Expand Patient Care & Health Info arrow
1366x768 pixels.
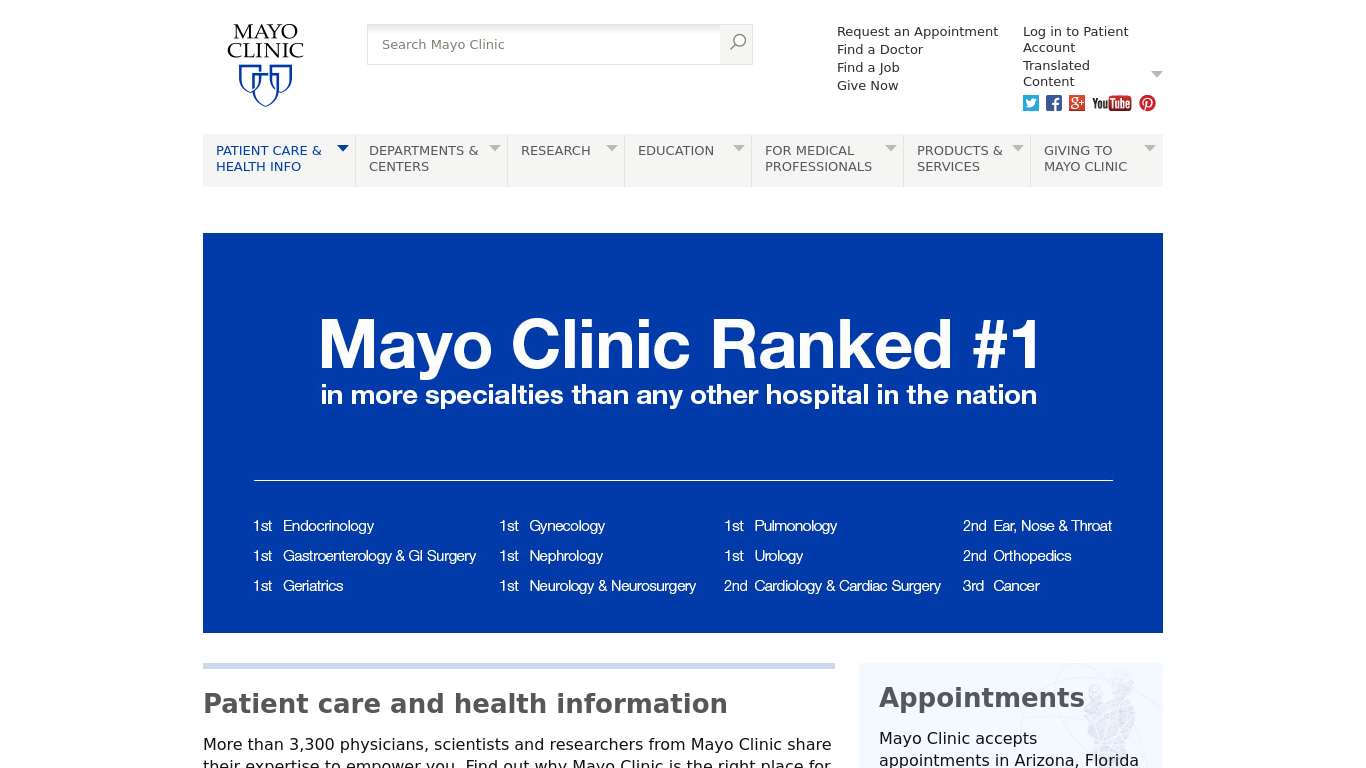tap(343, 148)
